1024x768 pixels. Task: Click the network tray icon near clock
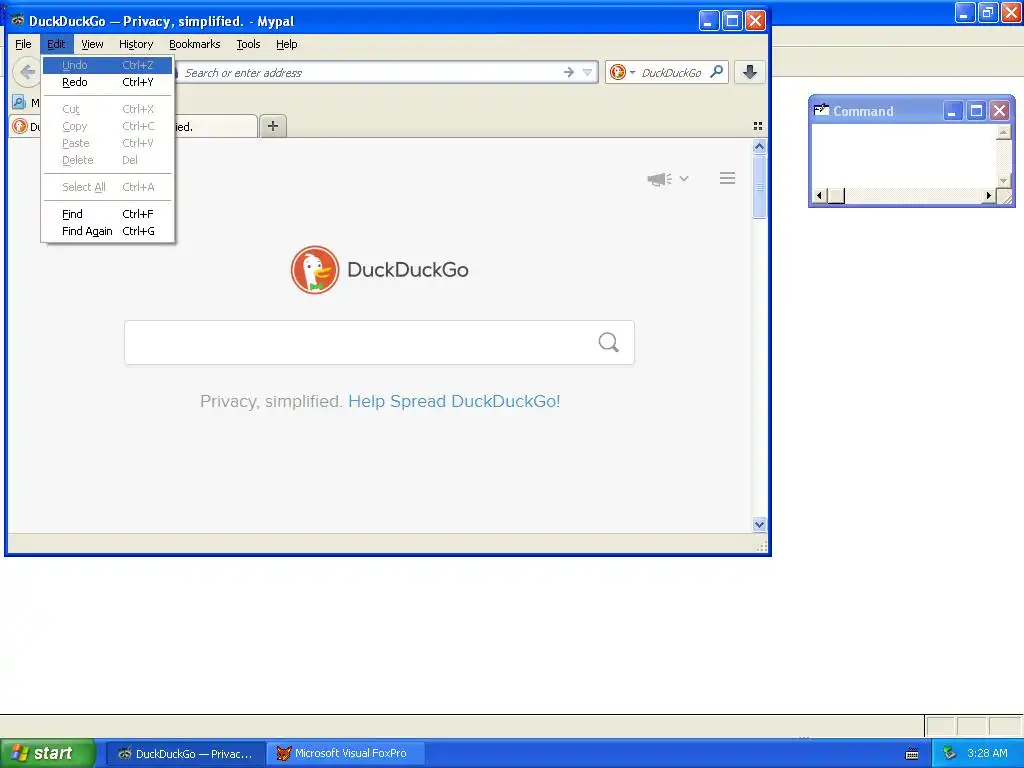pyautogui.click(x=949, y=754)
